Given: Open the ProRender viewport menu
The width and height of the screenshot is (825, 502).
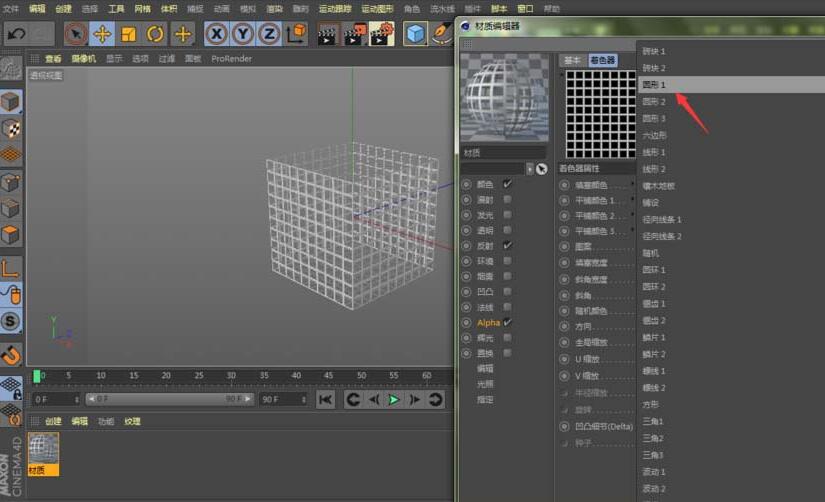Looking at the screenshot, I should (x=232, y=58).
